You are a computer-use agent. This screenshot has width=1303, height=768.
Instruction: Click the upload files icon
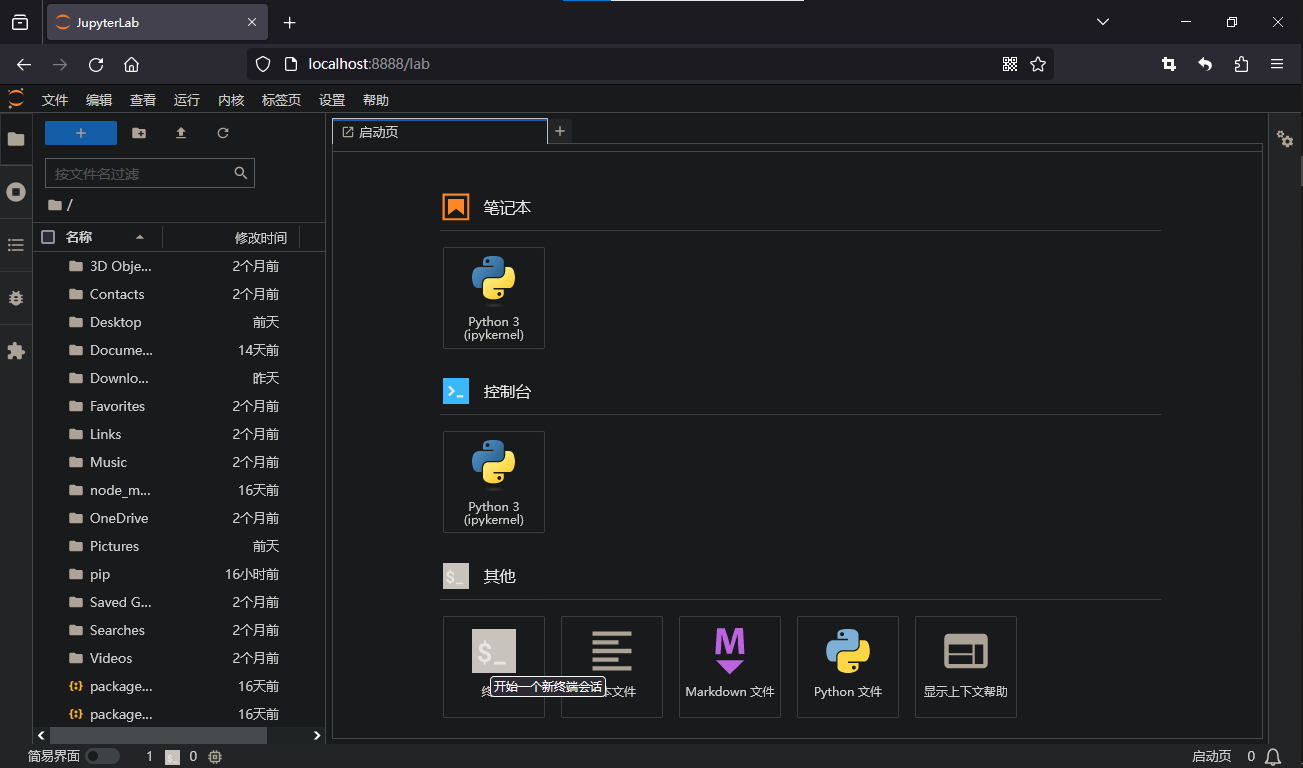point(181,133)
